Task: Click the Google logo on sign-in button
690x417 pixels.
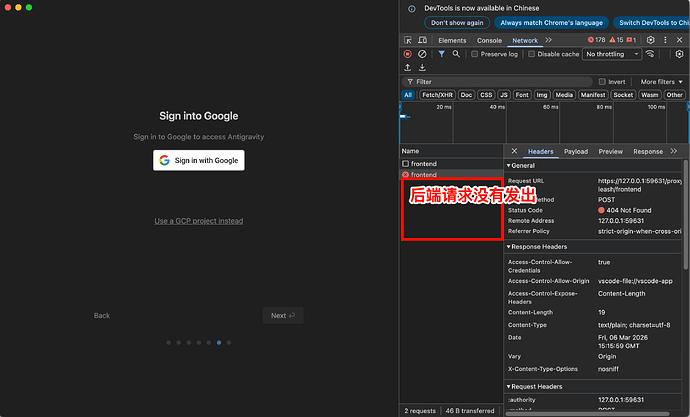Action: pos(165,161)
